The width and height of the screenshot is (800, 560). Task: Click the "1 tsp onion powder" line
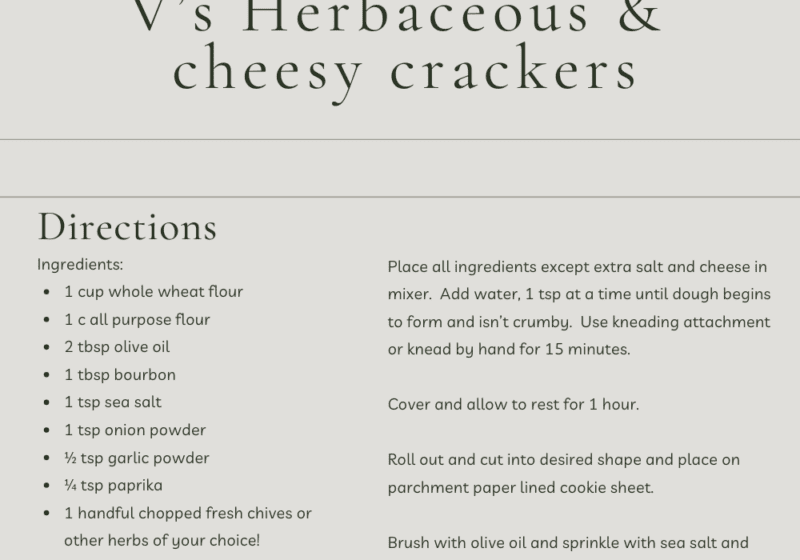pyautogui.click(x=135, y=430)
